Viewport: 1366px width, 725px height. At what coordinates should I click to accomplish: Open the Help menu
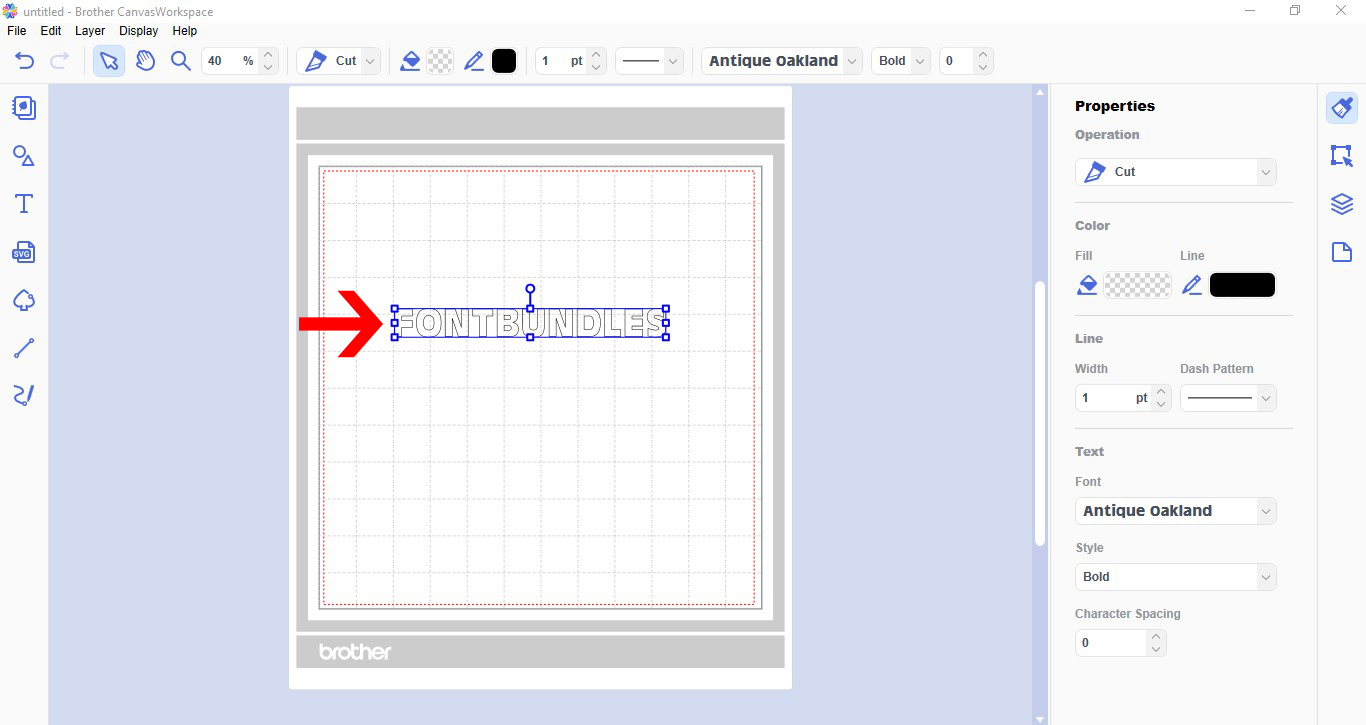[x=185, y=31]
